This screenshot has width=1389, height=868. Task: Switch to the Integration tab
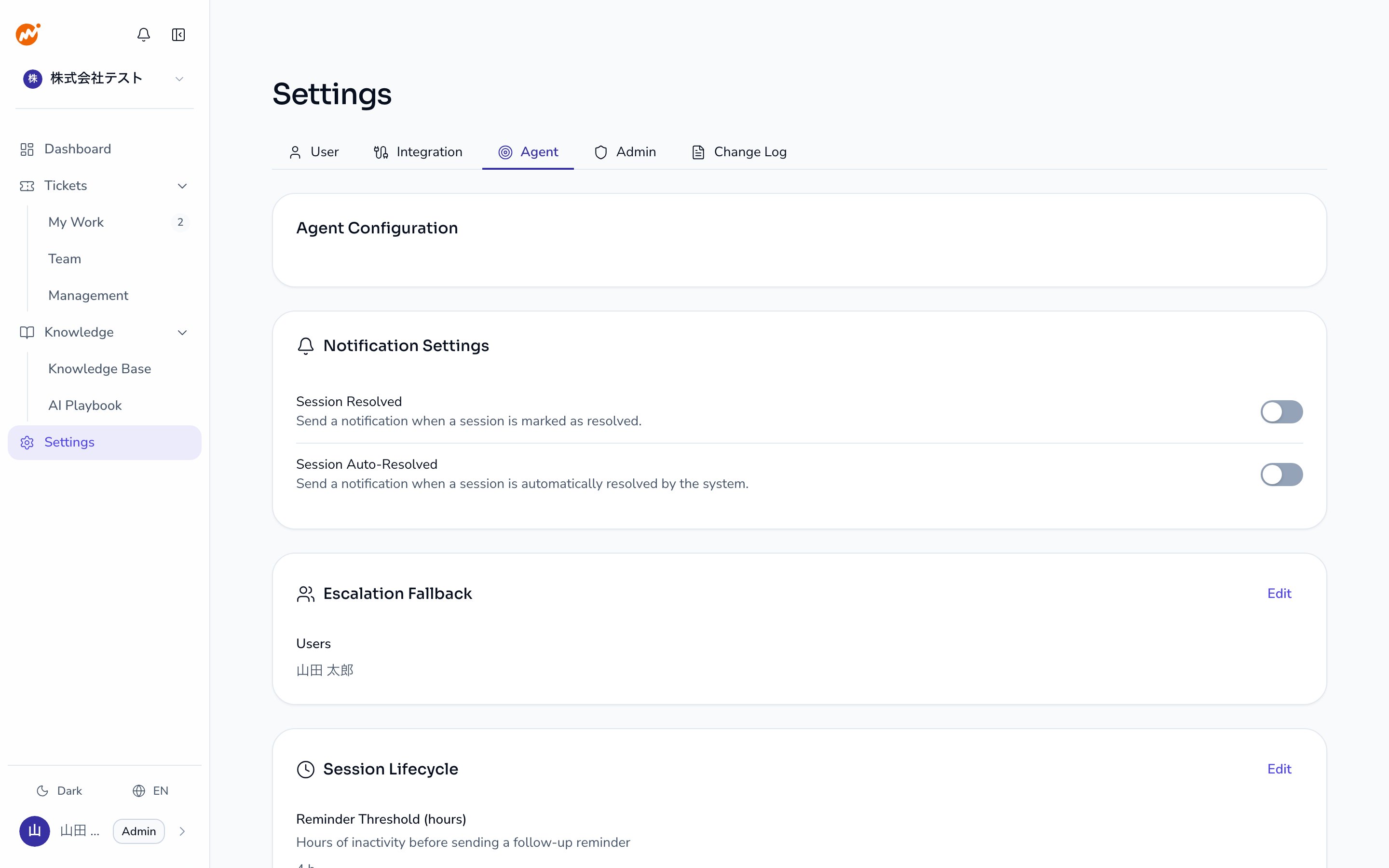[x=418, y=152]
